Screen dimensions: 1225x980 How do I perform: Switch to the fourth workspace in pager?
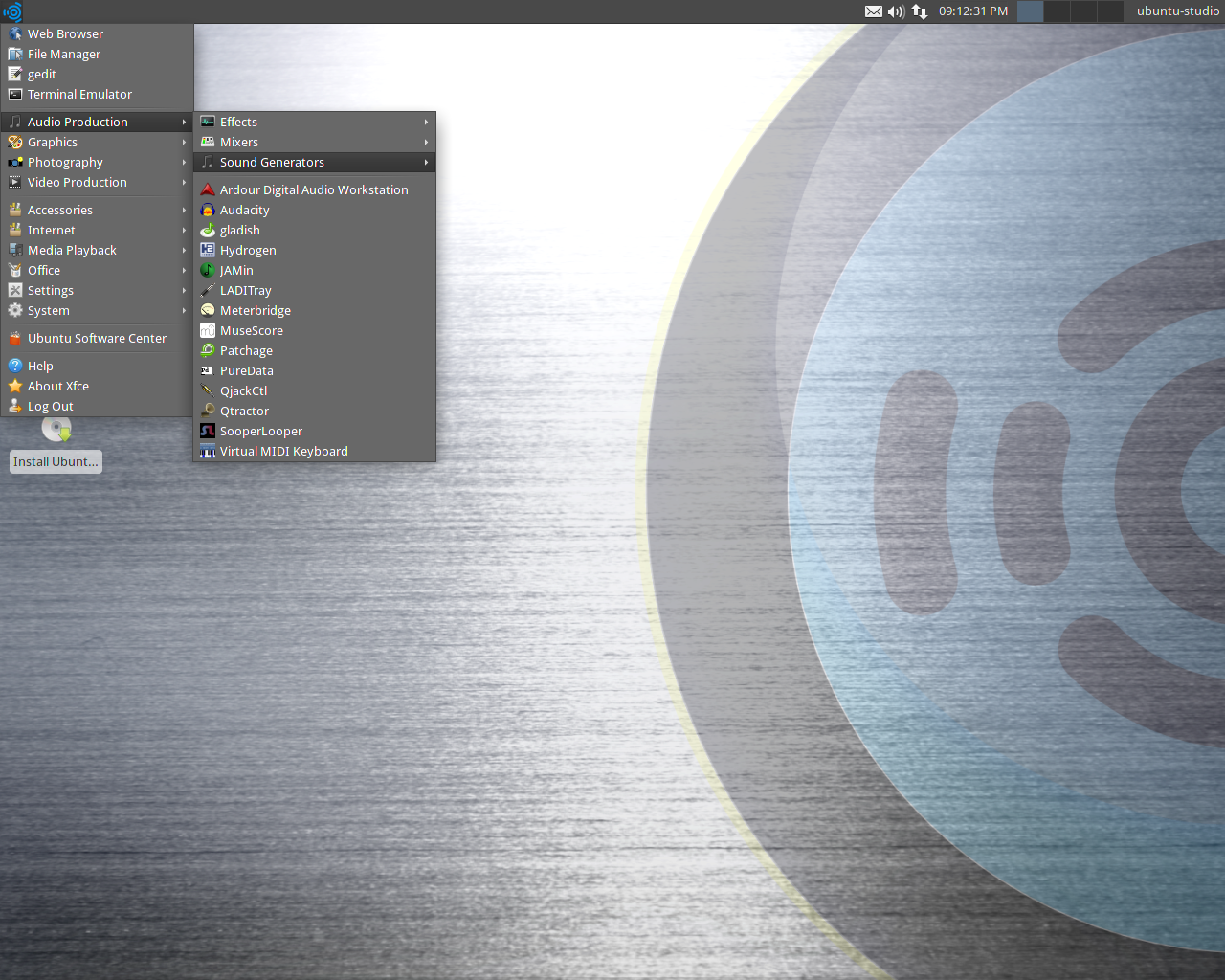(1110, 11)
